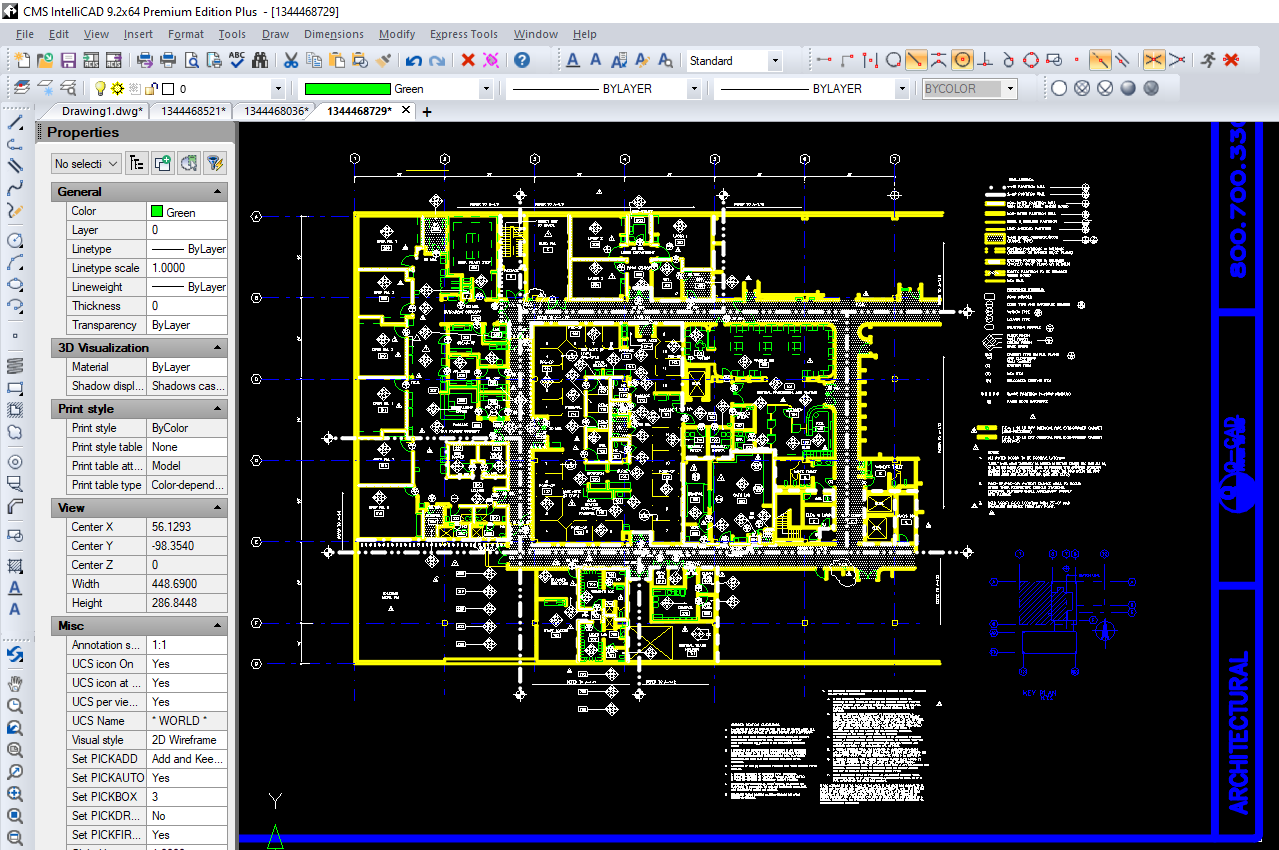Select the Line tool in the draw toolbar
The height and width of the screenshot is (850, 1279).
tap(15, 123)
